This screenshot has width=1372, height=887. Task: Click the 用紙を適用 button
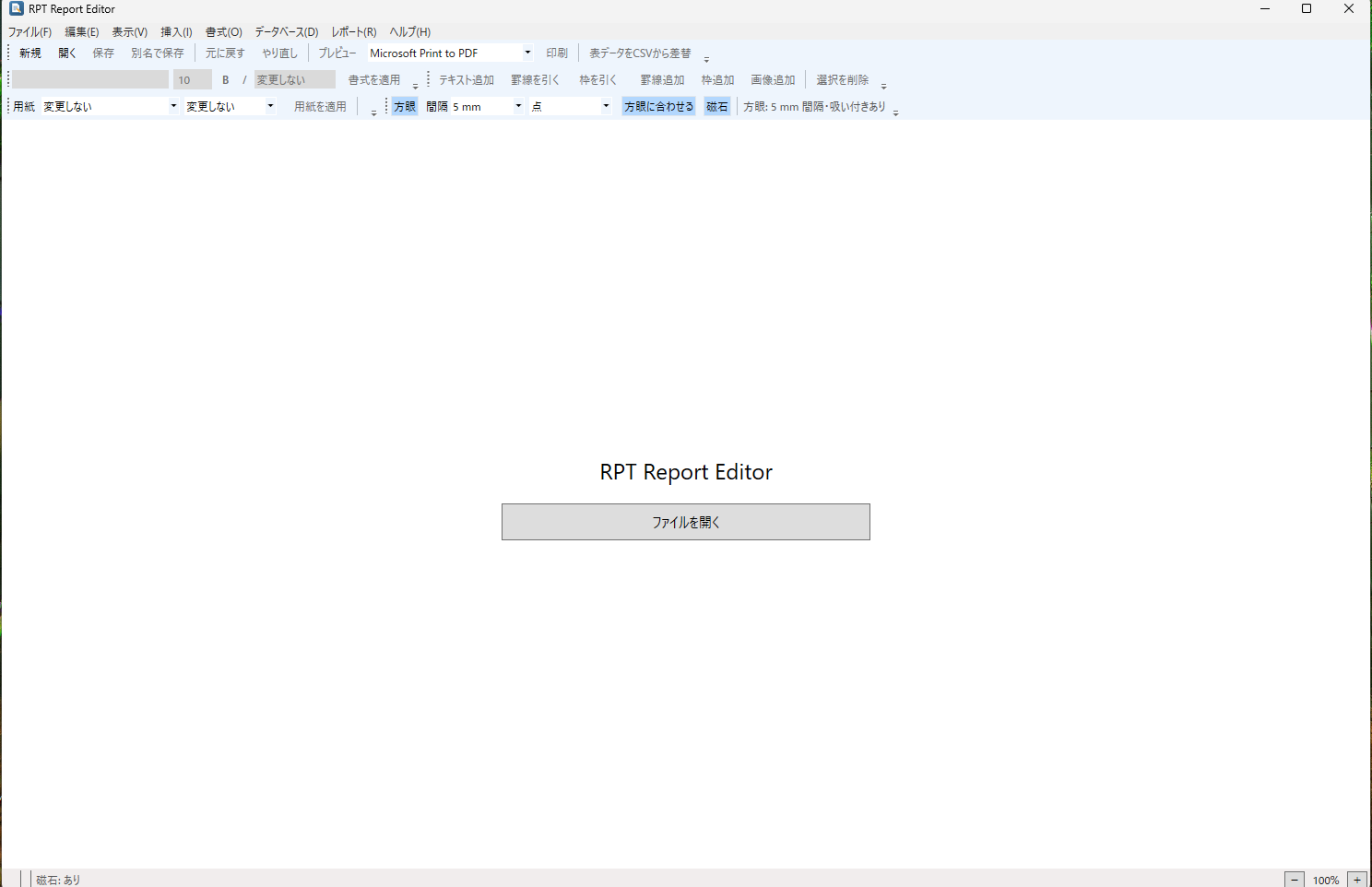[320, 107]
